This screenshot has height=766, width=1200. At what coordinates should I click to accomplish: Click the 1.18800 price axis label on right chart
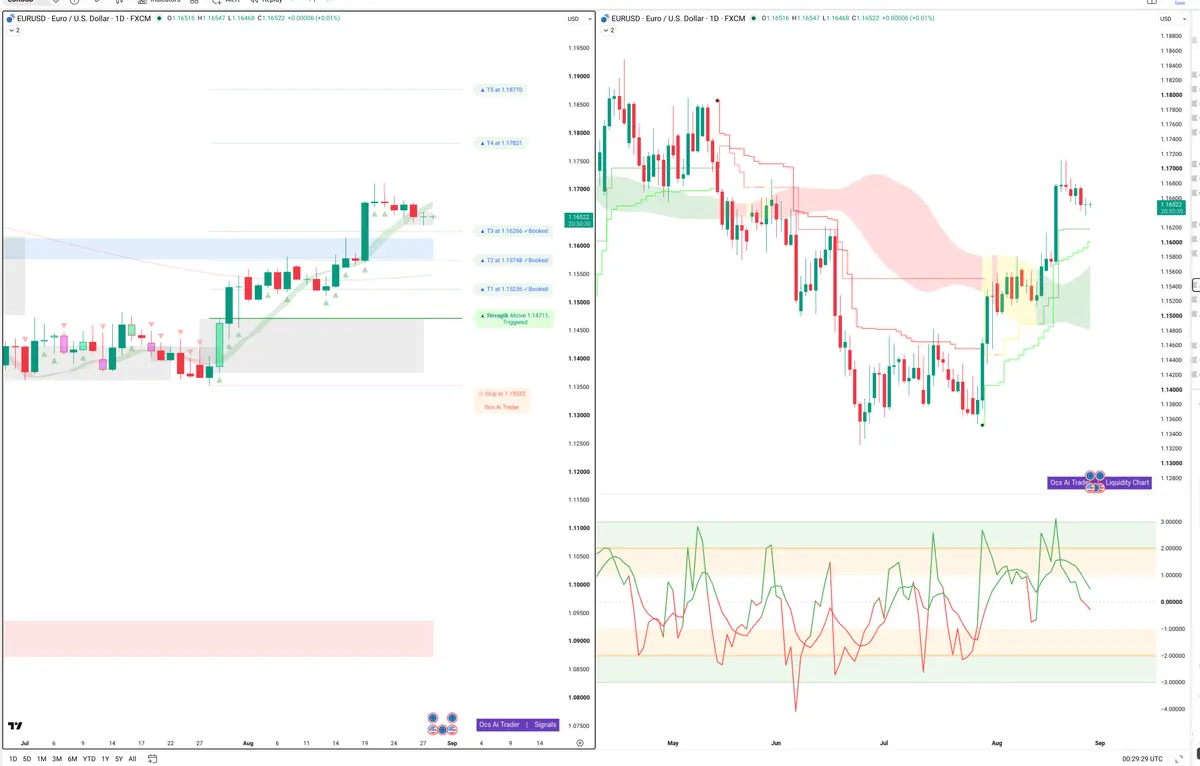(x=1170, y=36)
